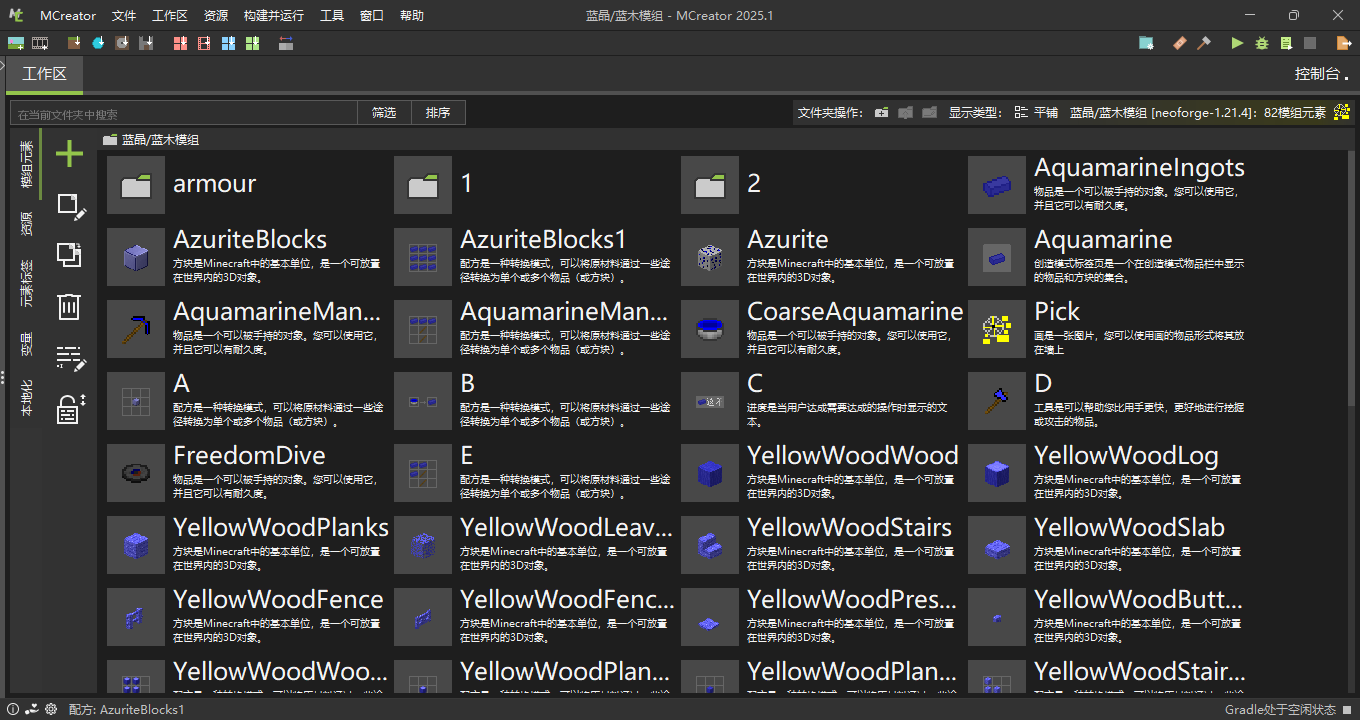The image size is (1360, 720).
Task: Switch to the 本地化 side tab
Action: pyautogui.click(x=26, y=398)
